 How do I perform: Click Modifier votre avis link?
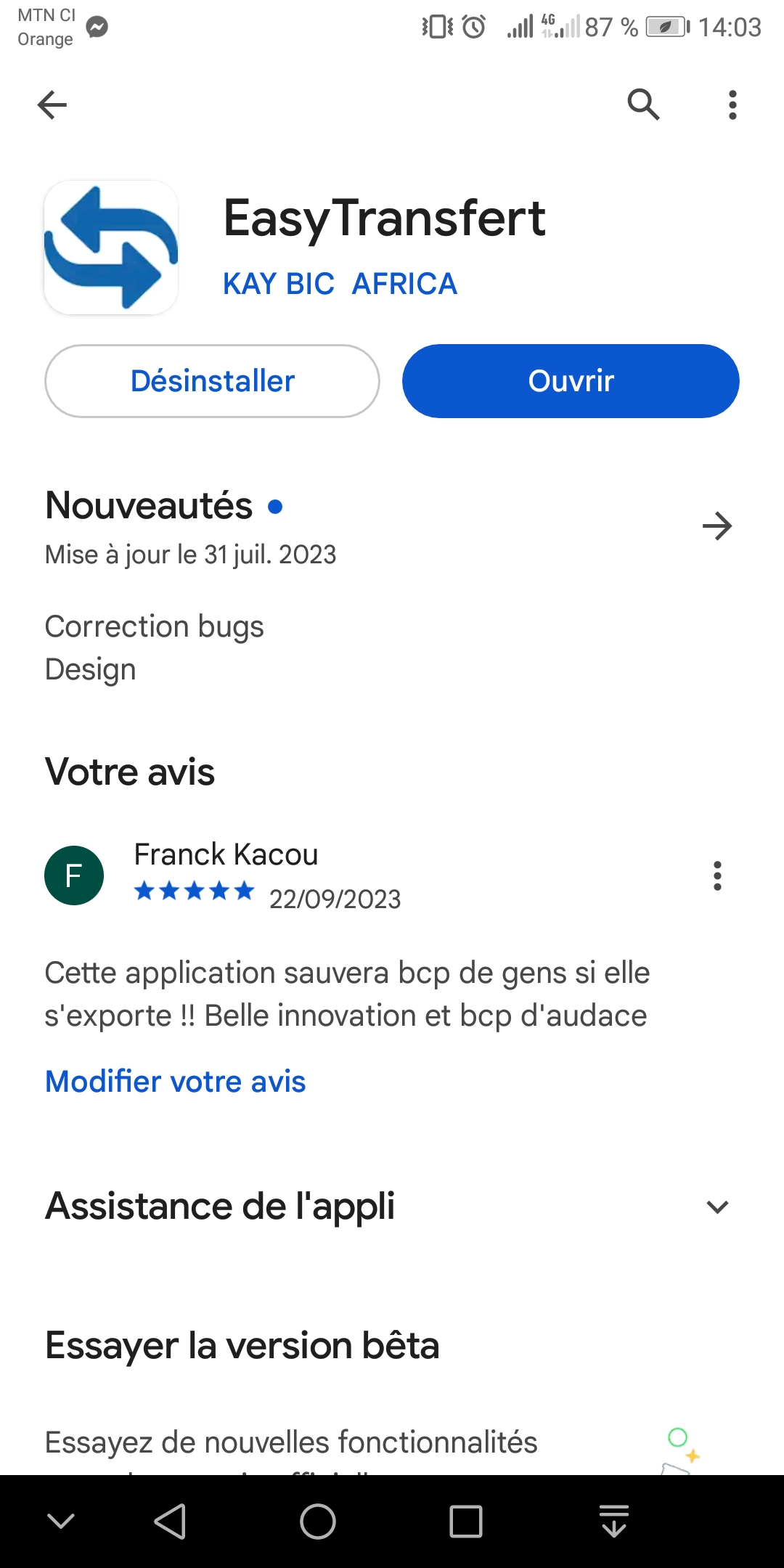(x=175, y=1082)
